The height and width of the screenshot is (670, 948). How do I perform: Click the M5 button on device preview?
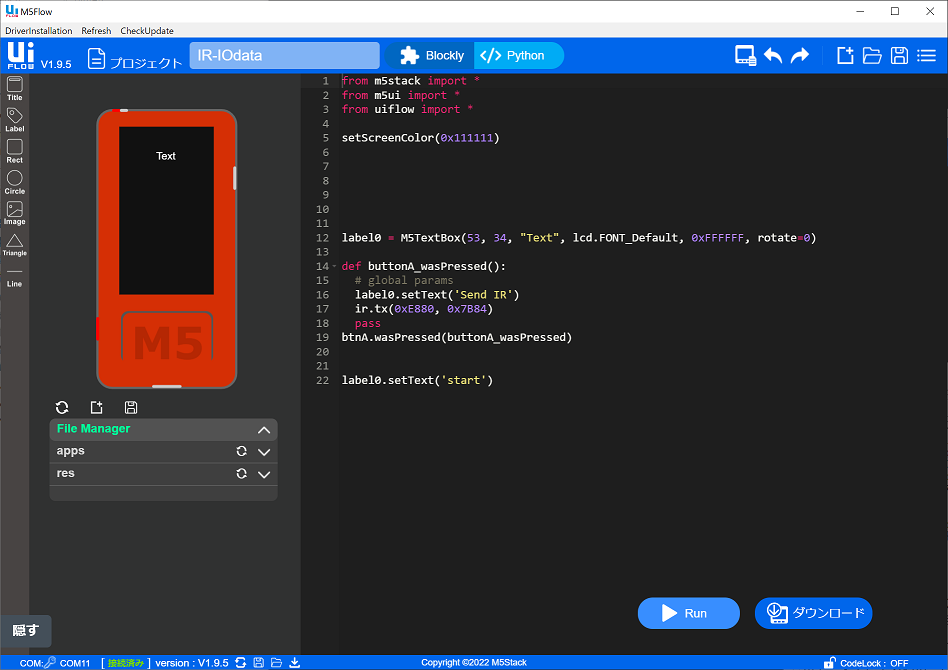[x=167, y=338]
